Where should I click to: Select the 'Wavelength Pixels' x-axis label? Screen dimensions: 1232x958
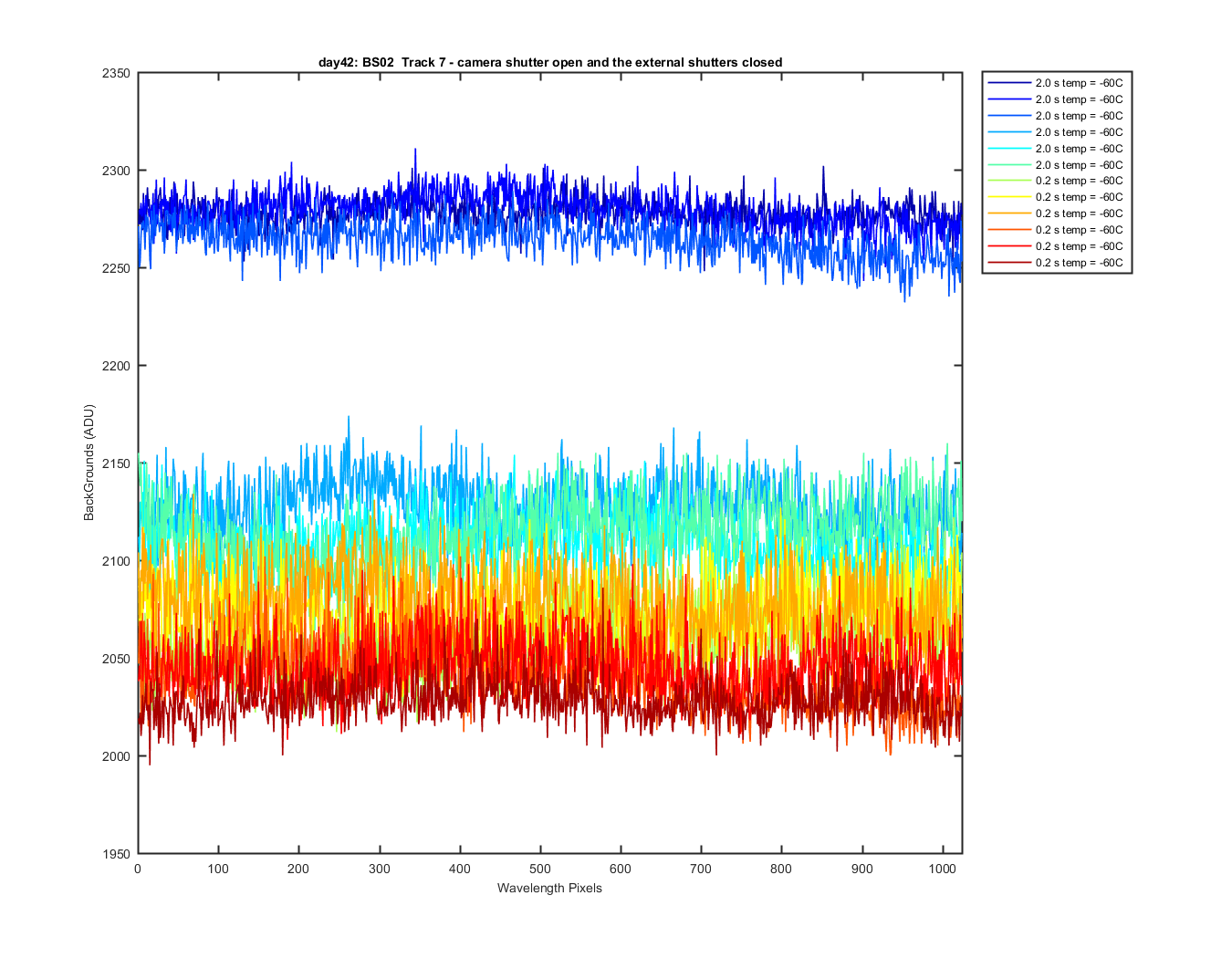pyautogui.click(x=549, y=888)
